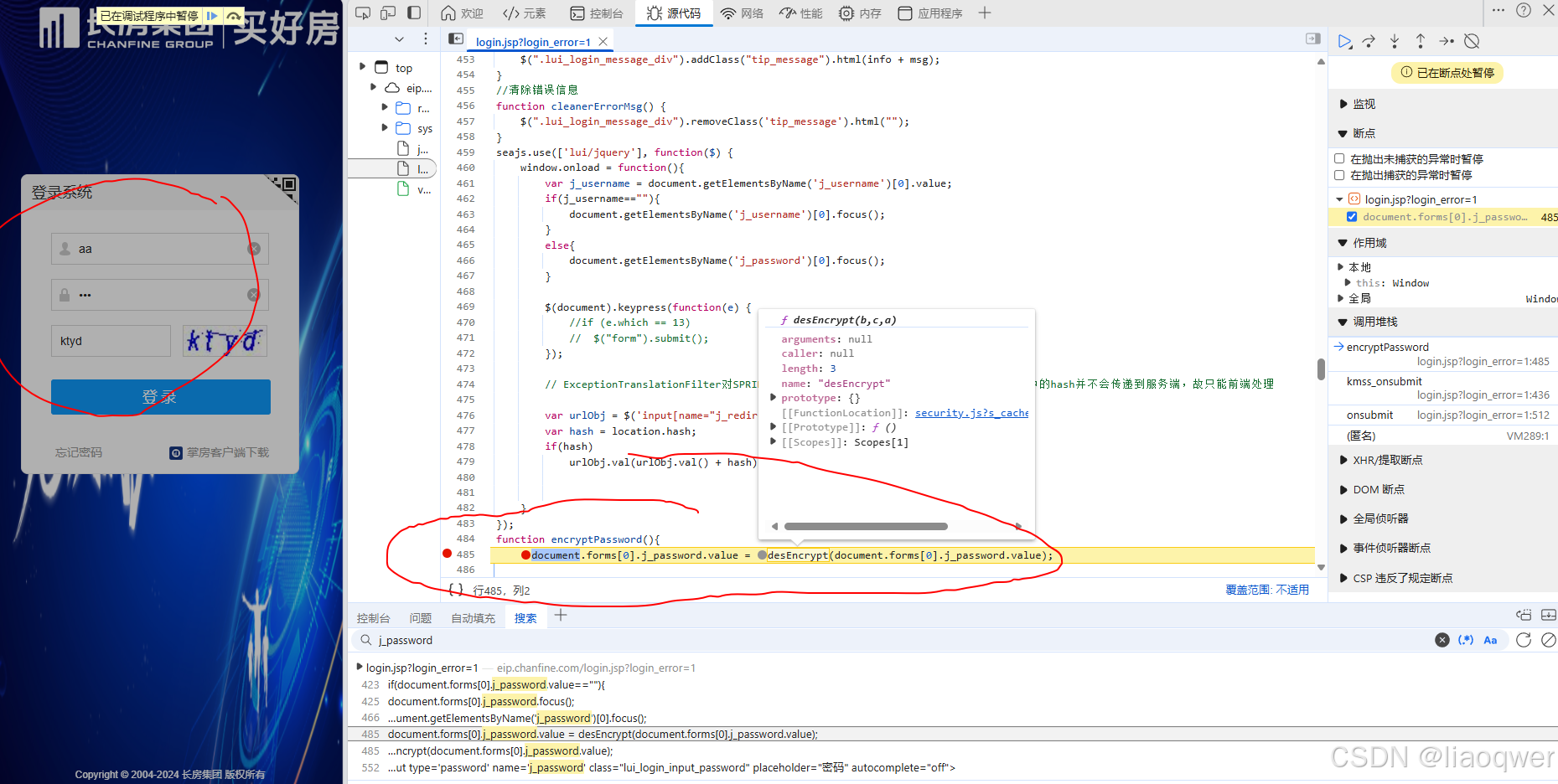Image resolution: width=1558 pixels, height=784 pixels.
Task: Open DevTools help icon
Action: (x=1524, y=10)
